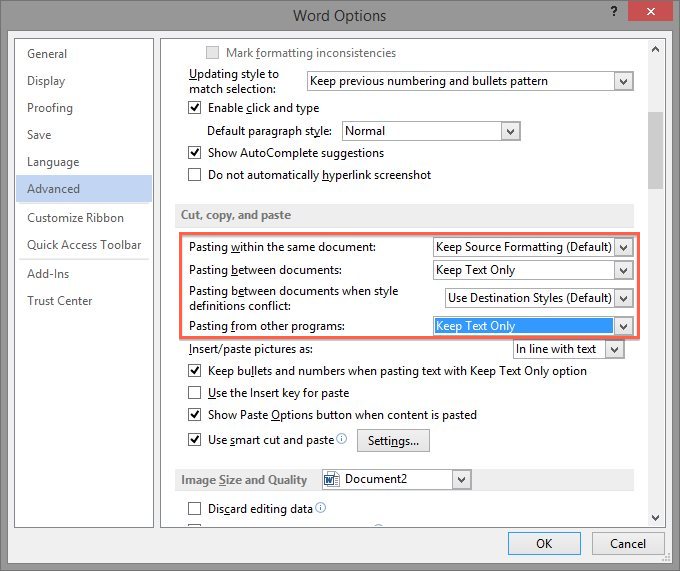This screenshot has width=680, height=571.
Task: Click Image Size and Quality heading
Action: pyautogui.click(x=244, y=480)
